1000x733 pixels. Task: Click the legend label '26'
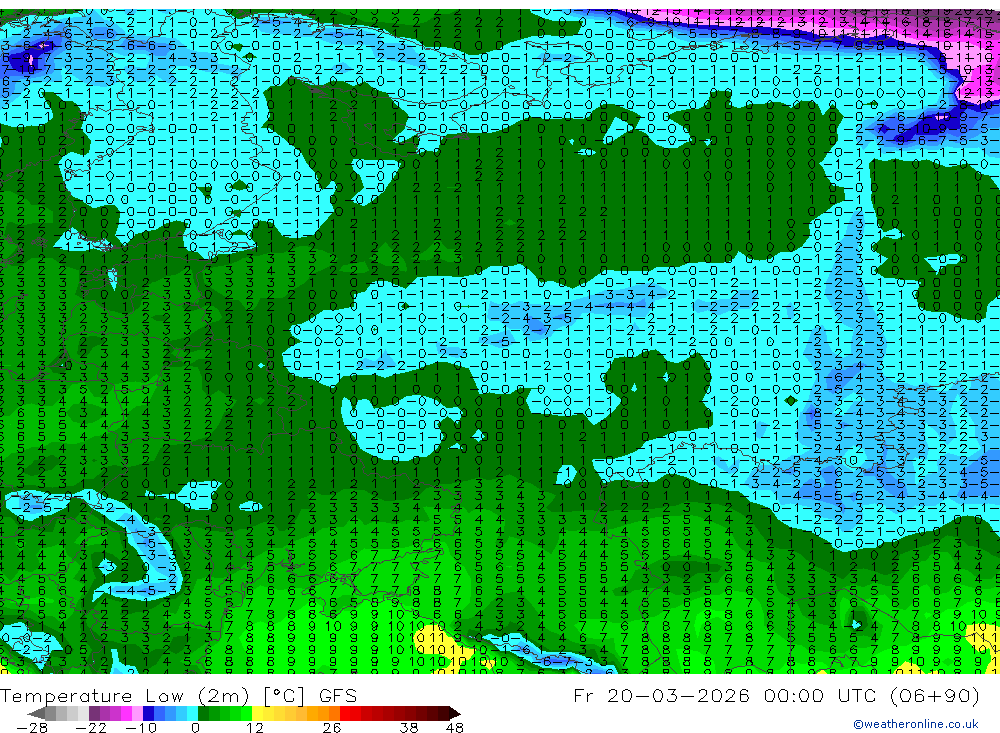332,728
